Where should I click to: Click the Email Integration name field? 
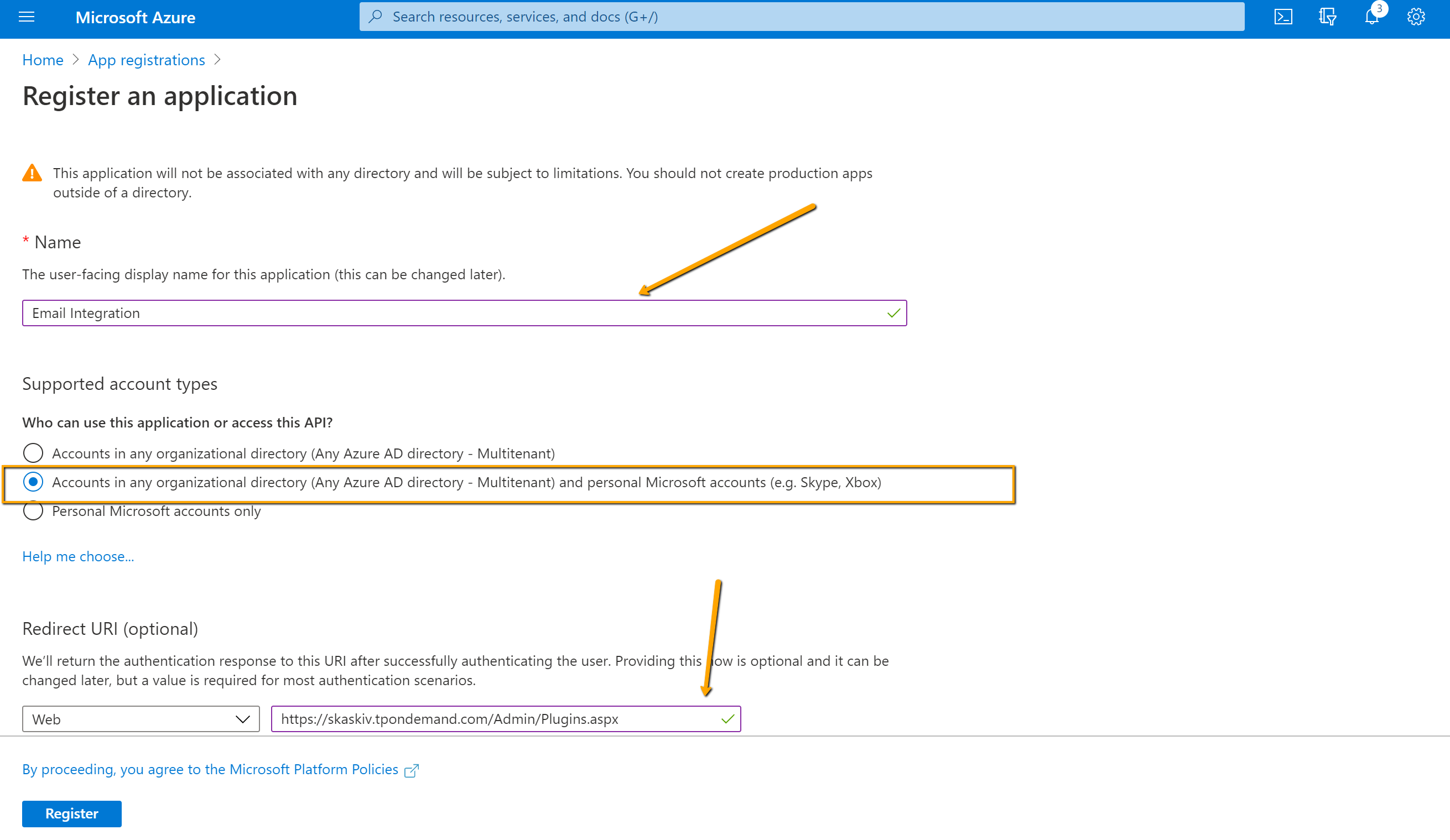460,313
